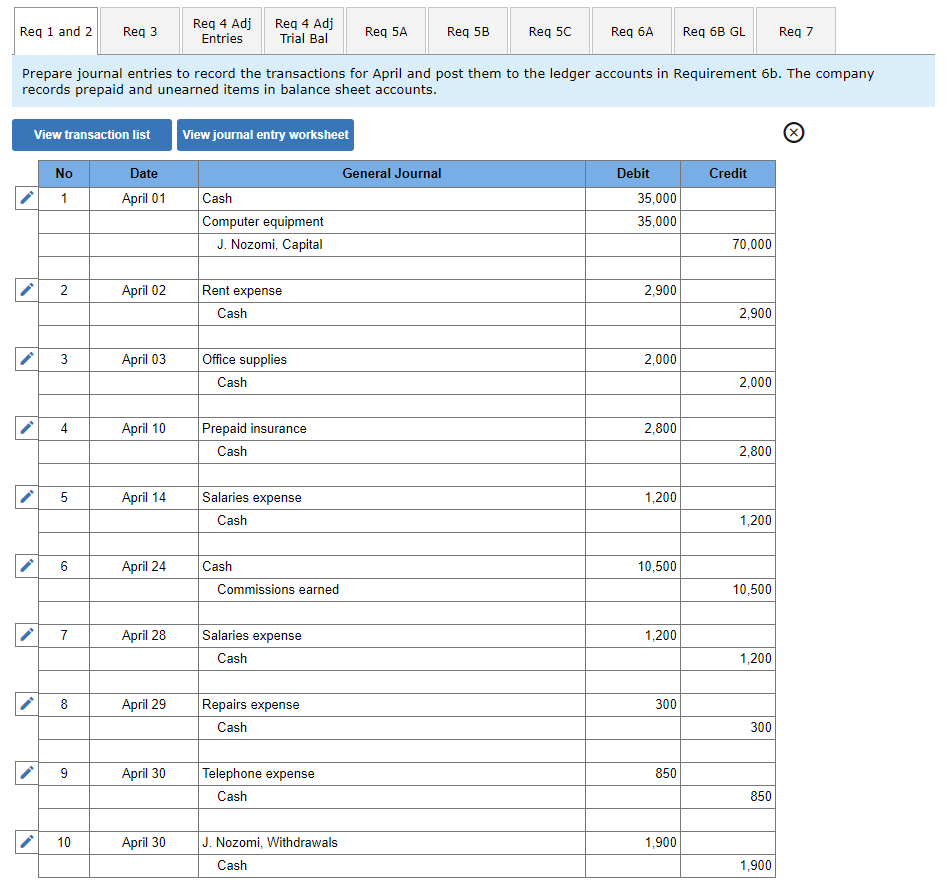This screenshot has width=947, height=887.
Task: Click the 850 credit amount
Action: (728, 796)
